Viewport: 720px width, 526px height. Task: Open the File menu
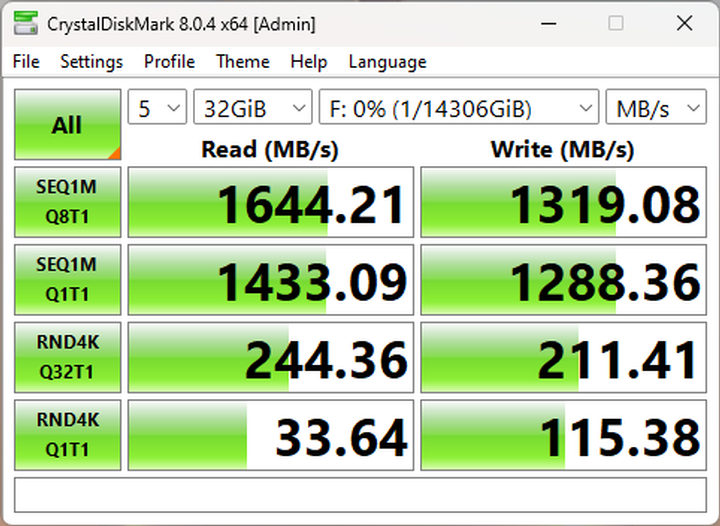26,62
